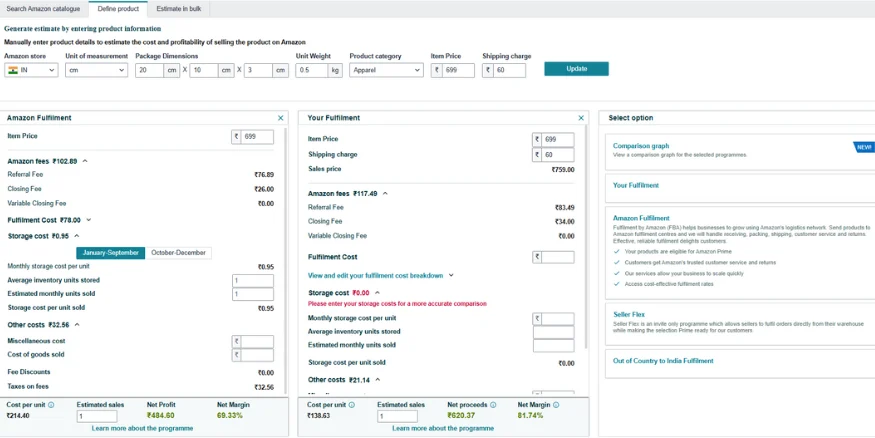
Task: Click the Unit Weight field showing 0.5
Action: pyautogui.click(x=312, y=70)
